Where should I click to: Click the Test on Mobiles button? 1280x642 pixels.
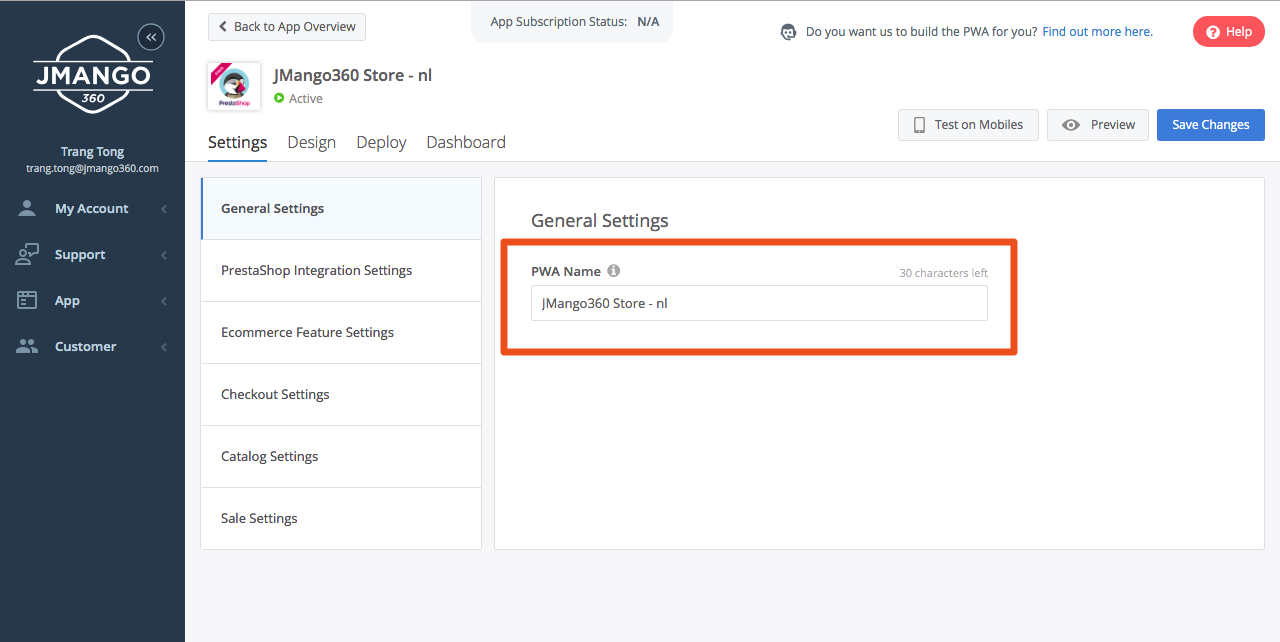pyautogui.click(x=968, y=125)
